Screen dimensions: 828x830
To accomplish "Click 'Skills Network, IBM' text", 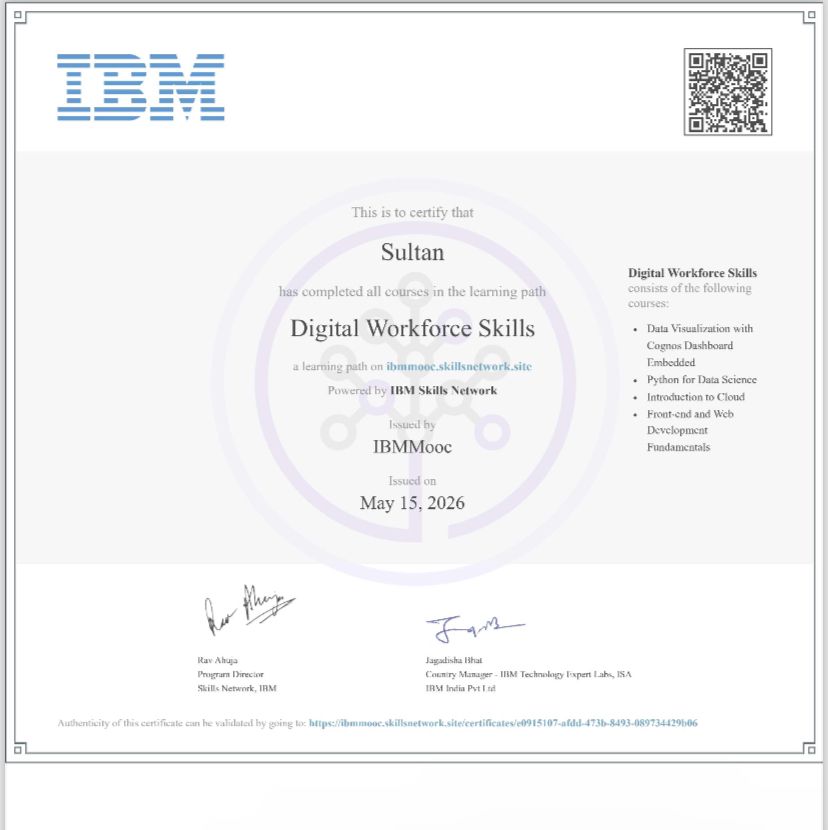I will [x=237, y=688].
